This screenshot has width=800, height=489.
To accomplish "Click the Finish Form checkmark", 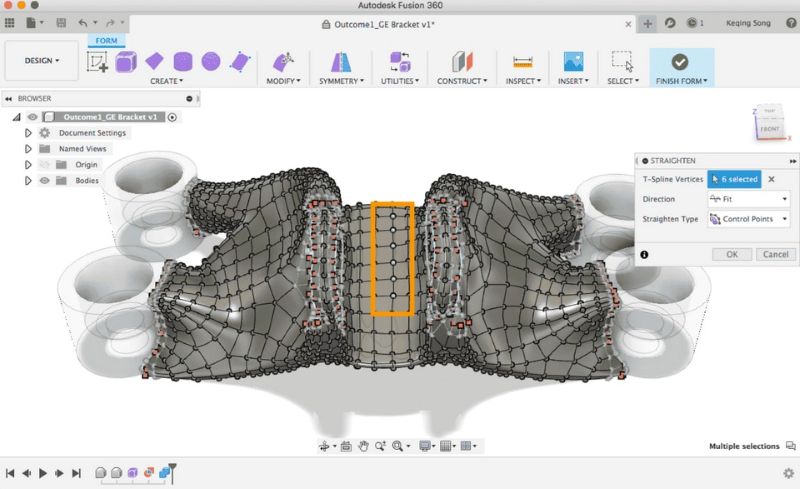I will coord(679,62).
